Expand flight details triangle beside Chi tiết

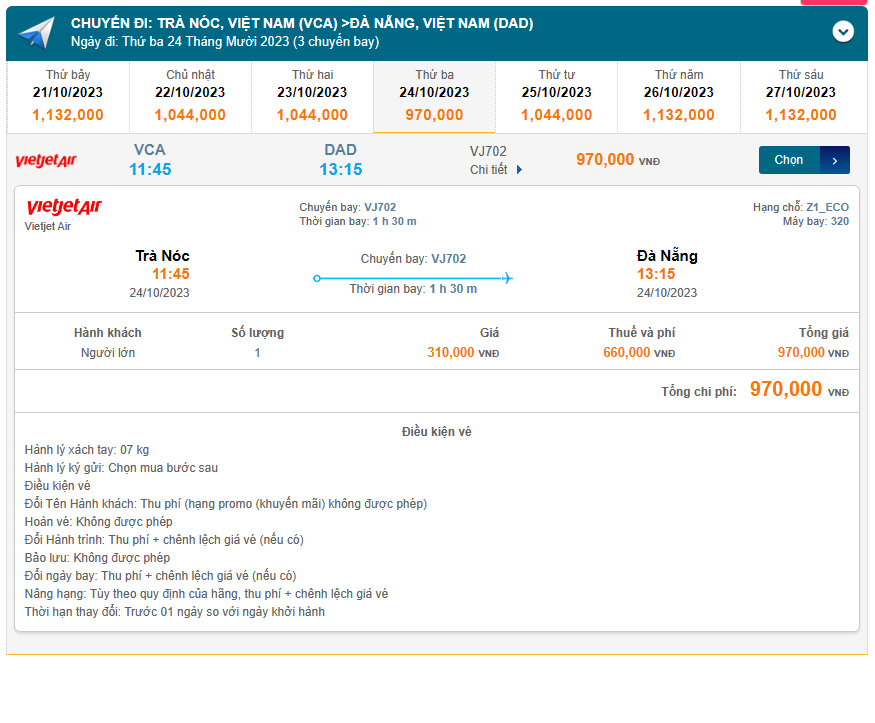point(519,170)
